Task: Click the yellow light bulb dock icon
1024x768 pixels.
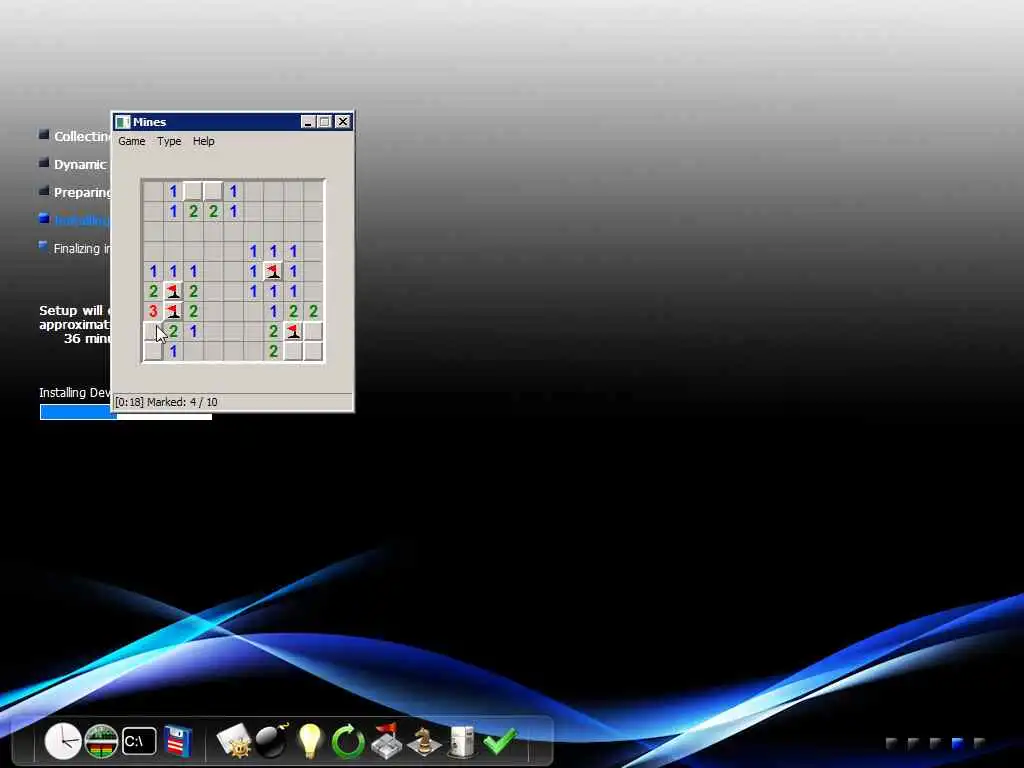Action: pyautogui.click(x=310, y=741)
